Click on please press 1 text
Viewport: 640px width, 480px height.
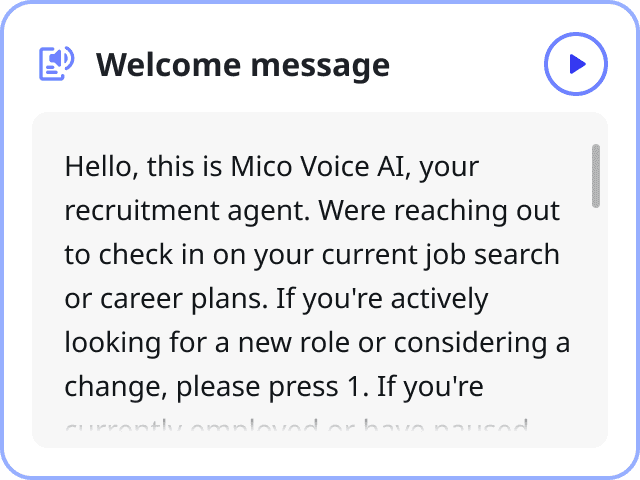click(x=273, y=387)
